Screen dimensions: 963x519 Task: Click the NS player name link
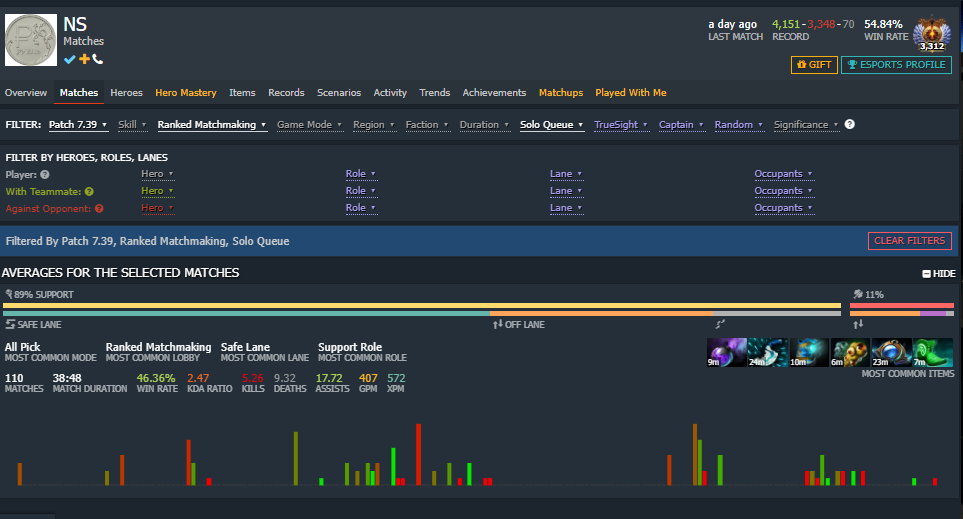(x=75, y=25)
